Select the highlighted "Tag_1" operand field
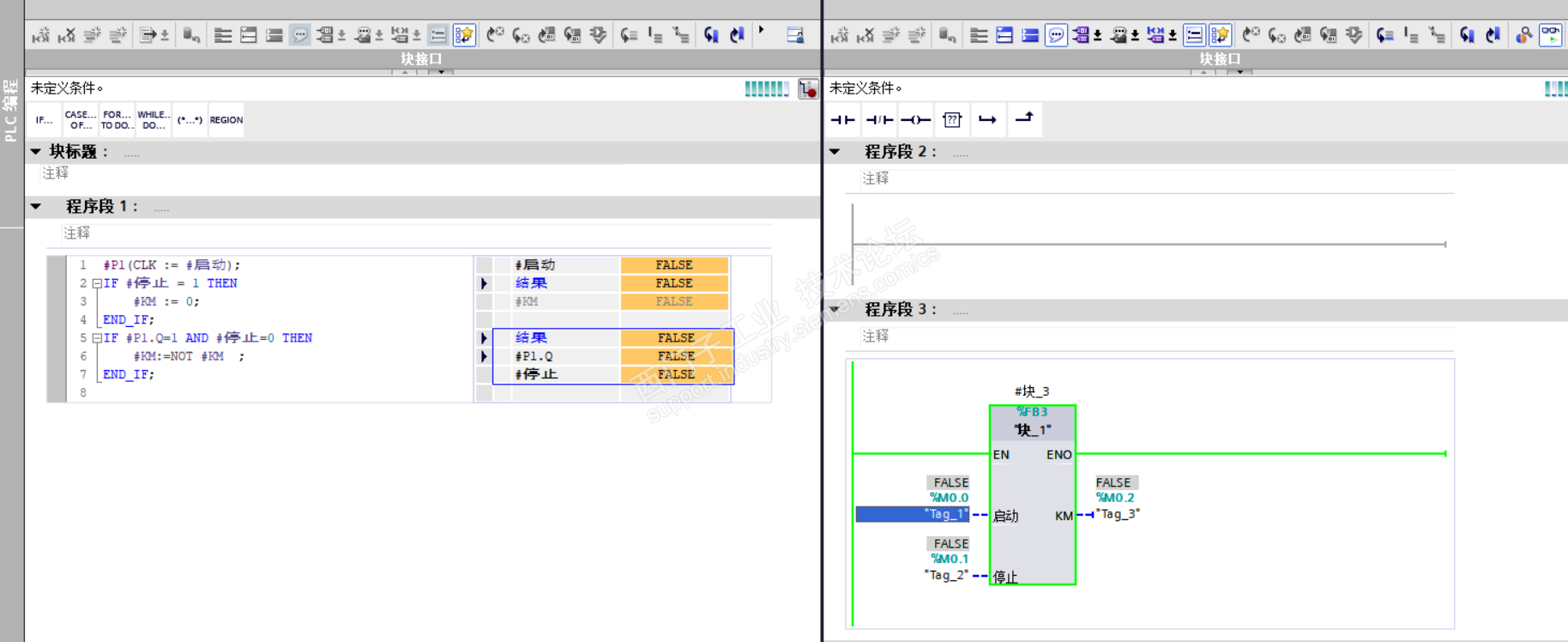This screenshot has height=642, width=1568. pos(913,514)
